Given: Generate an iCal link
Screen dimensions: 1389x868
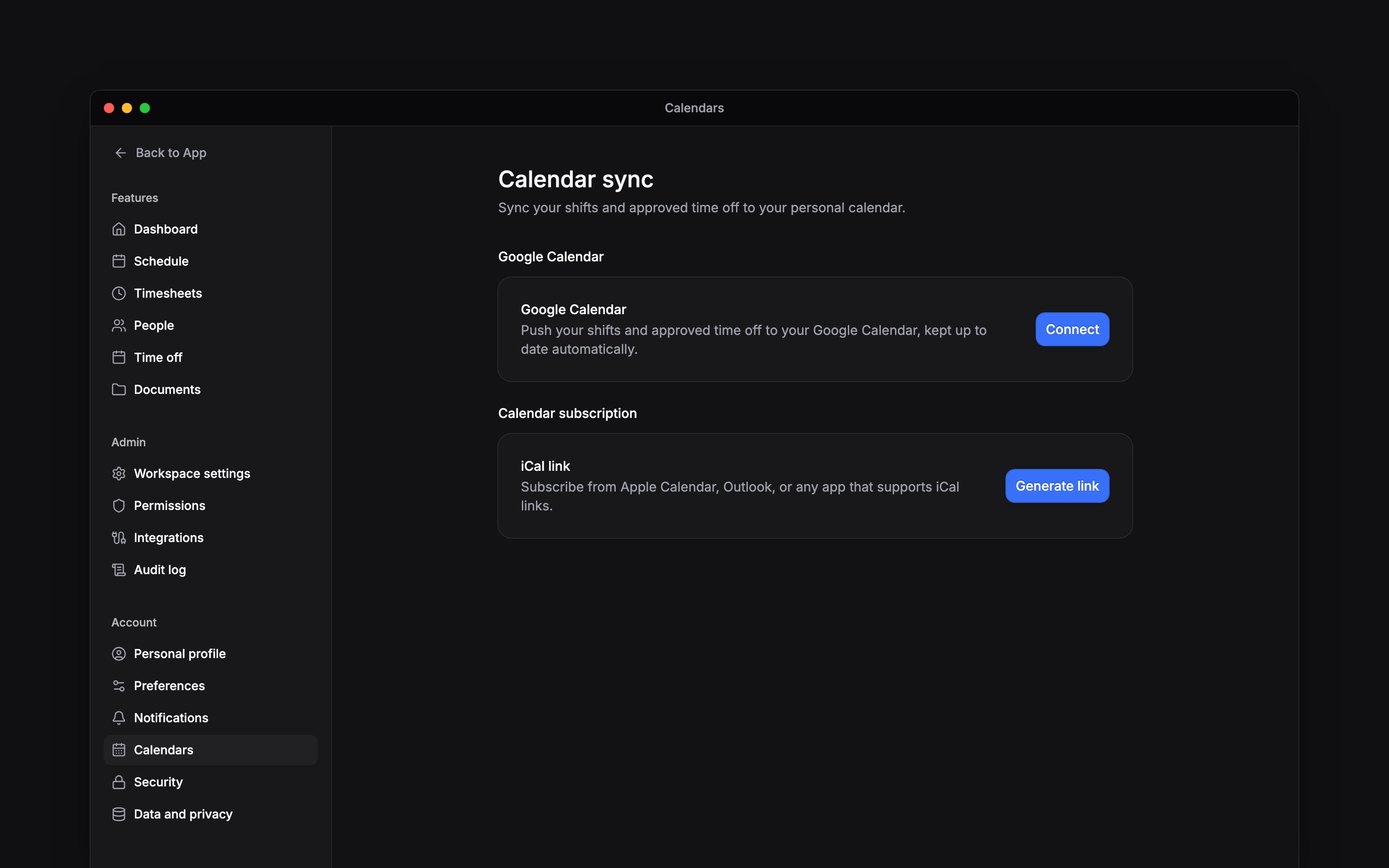Looking at the screenshot, I should [1057, 486].
